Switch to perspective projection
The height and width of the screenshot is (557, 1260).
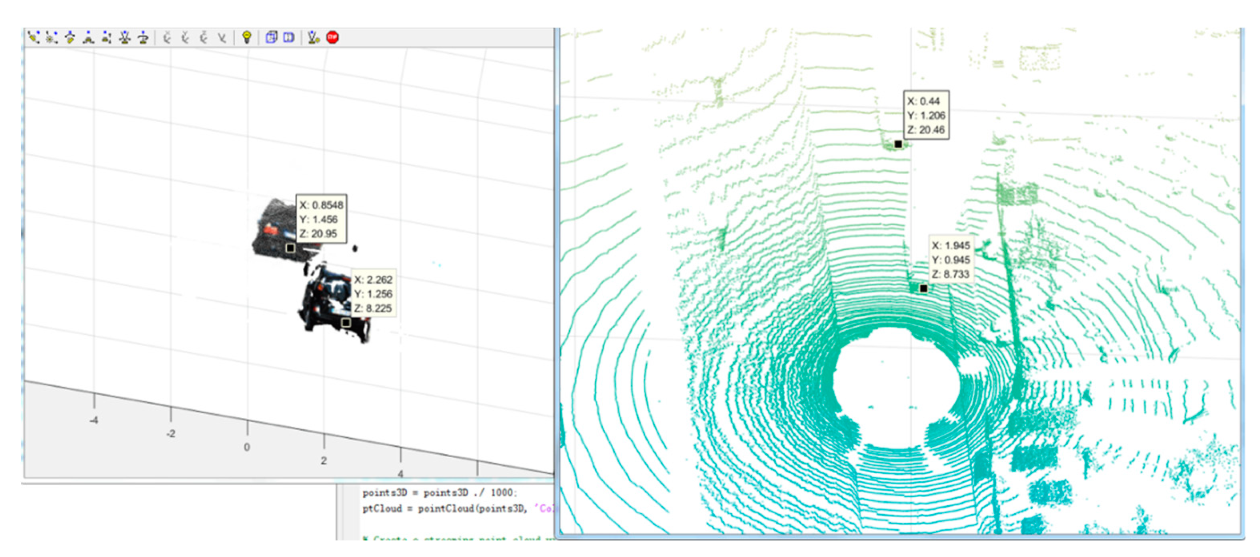point(288,38)
